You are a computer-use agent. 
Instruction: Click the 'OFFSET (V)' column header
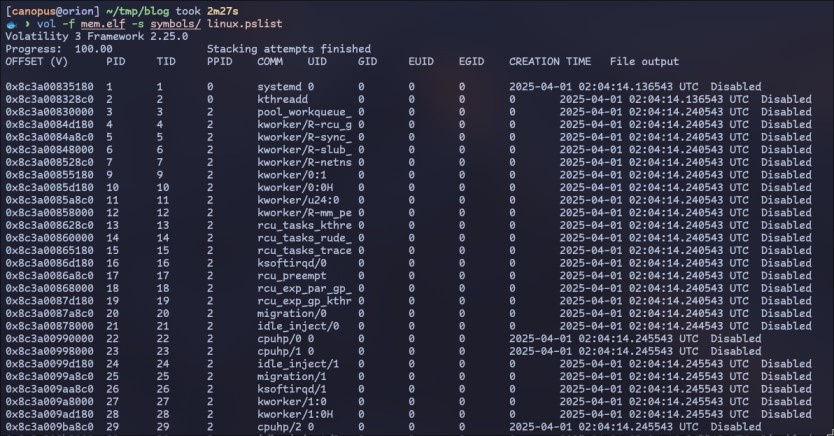click(x=37, y=62)
